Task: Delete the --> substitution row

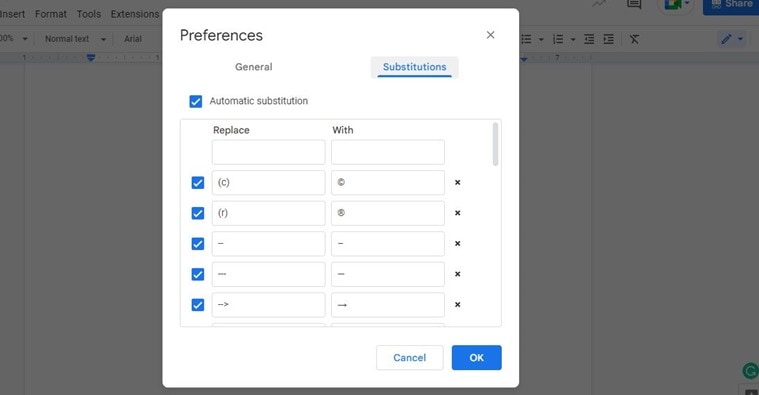Action: tap(457, 304)
